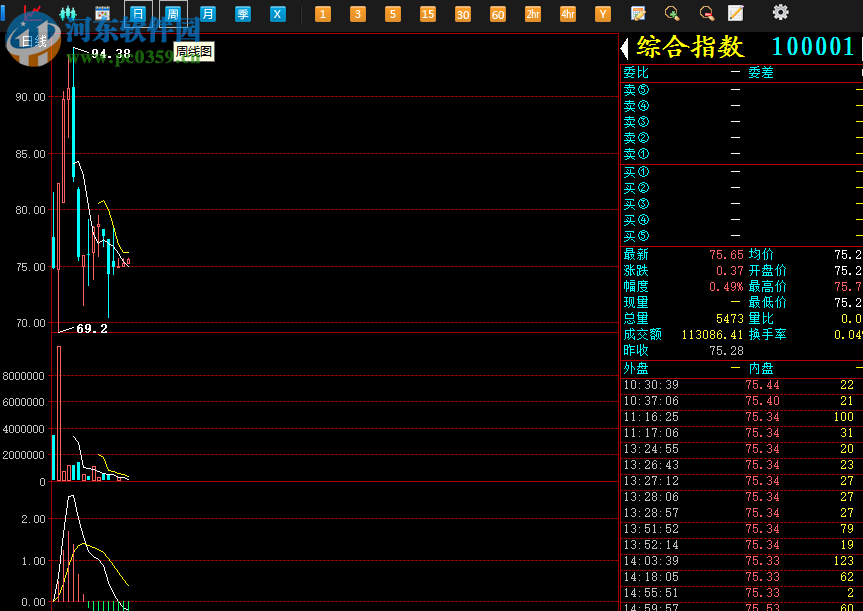Open the drawing pencil tool icon
The height and width of the screenshot is (611, 863).
[x=737, y=13]
